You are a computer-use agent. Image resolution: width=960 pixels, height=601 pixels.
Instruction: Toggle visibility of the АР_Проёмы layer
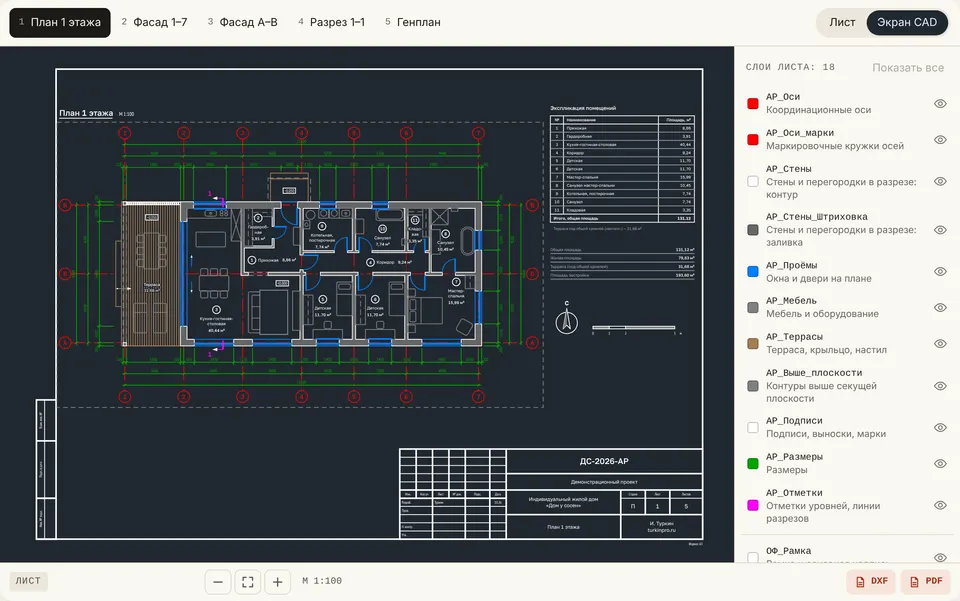940,272
